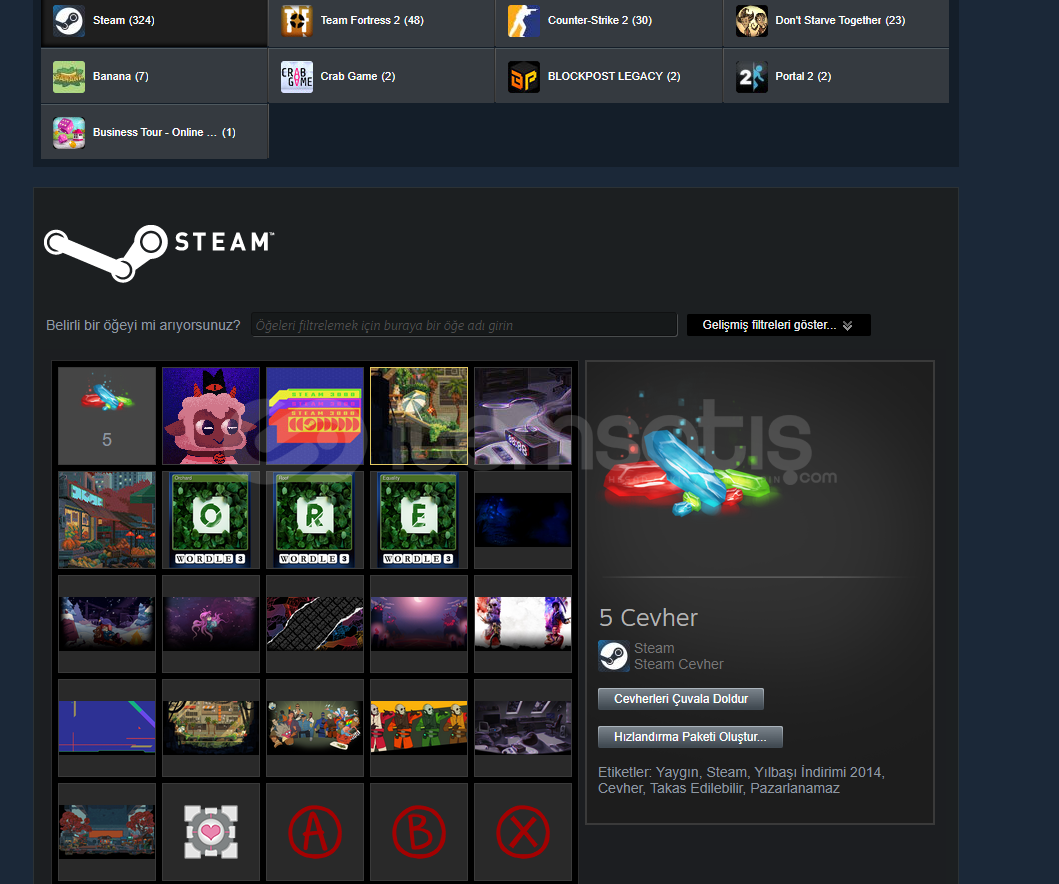
Task: Click the Steam logo beside Steam Cevher
Action: point(613,656)
